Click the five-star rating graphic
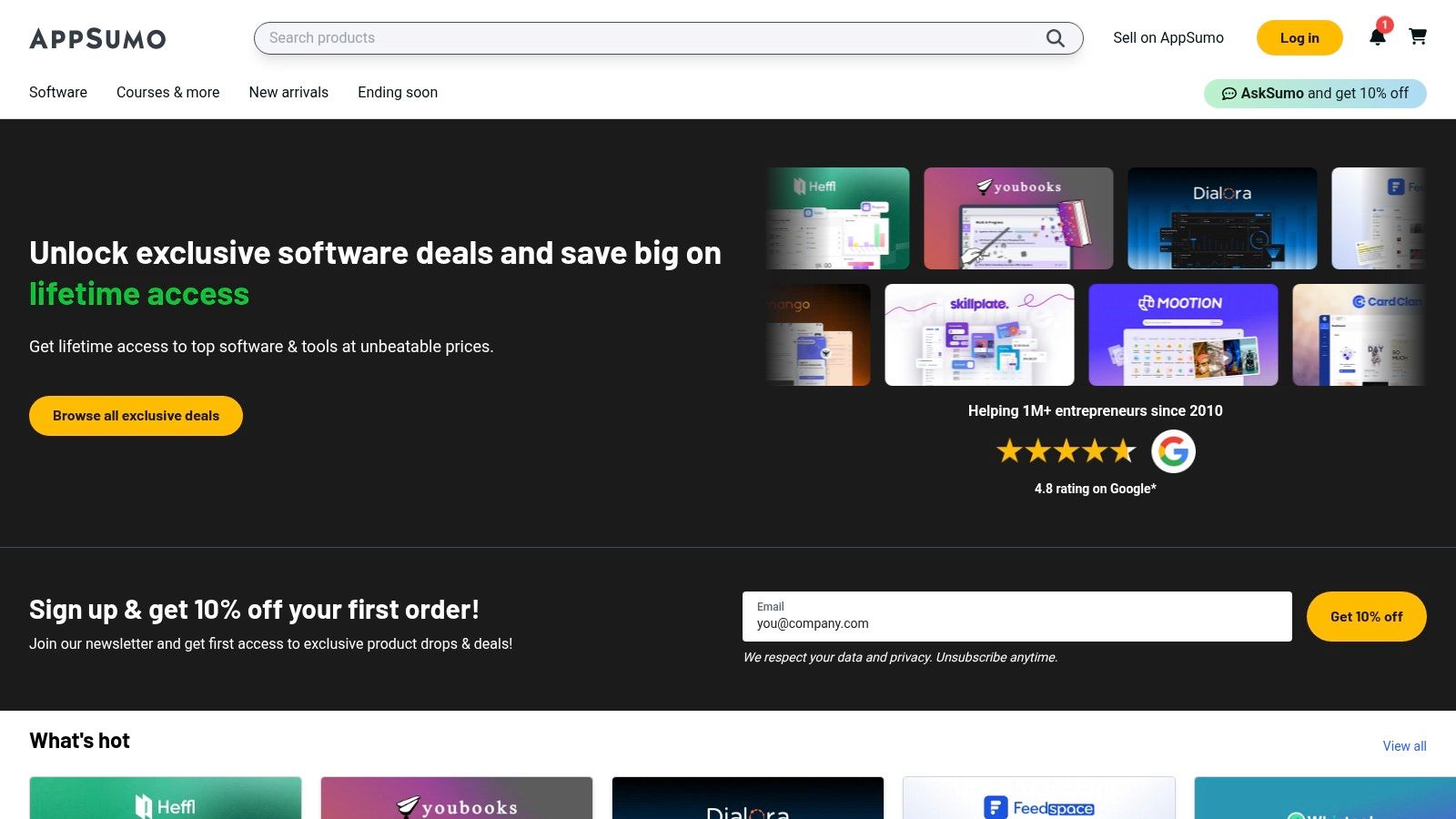 (x=1067, y=450)
